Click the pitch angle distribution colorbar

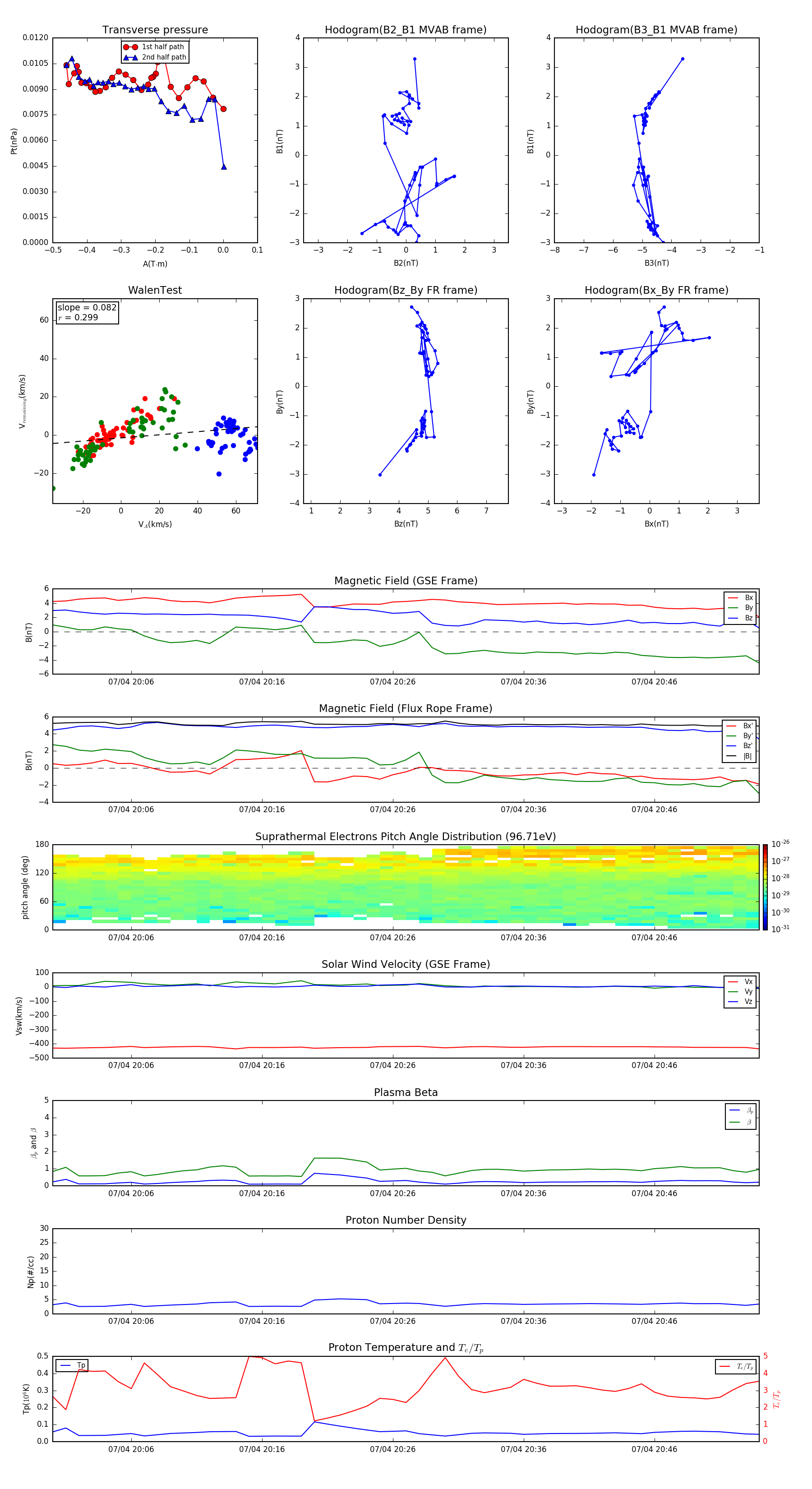pyautogui.click(x=765, y=887)
